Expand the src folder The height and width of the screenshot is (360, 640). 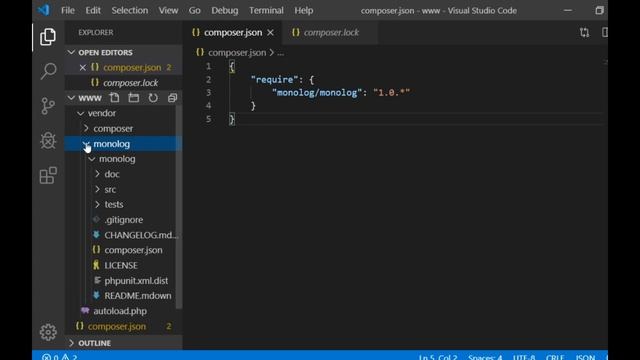coord(97,189)
